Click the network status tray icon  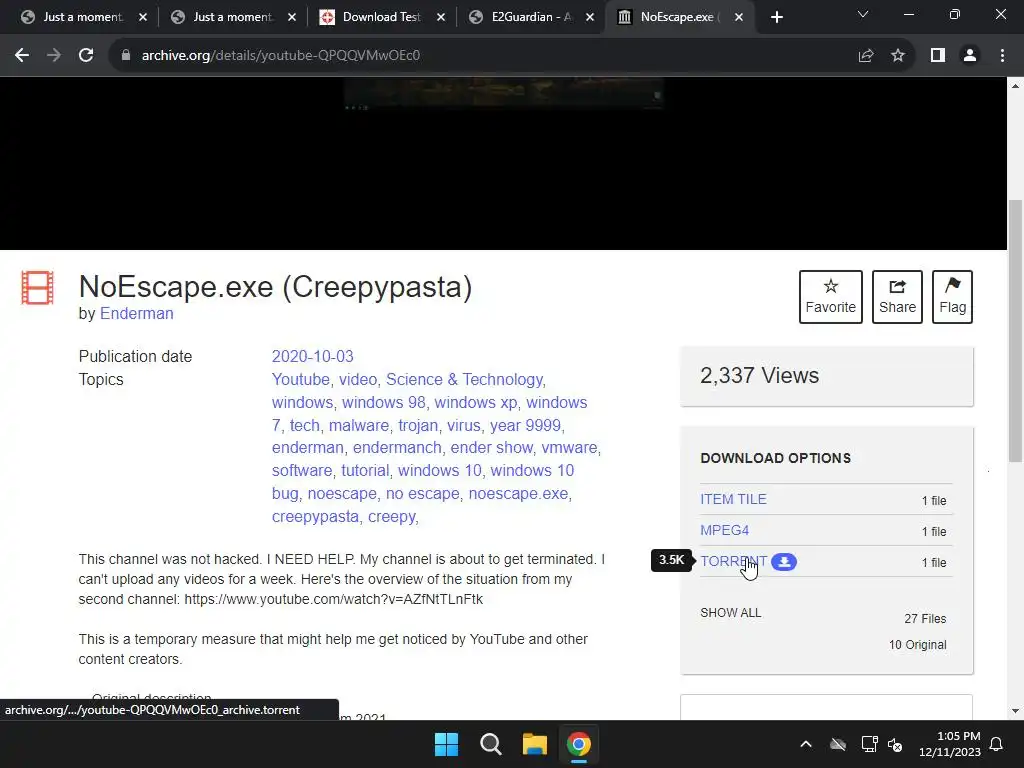click(x=869, y=744)
